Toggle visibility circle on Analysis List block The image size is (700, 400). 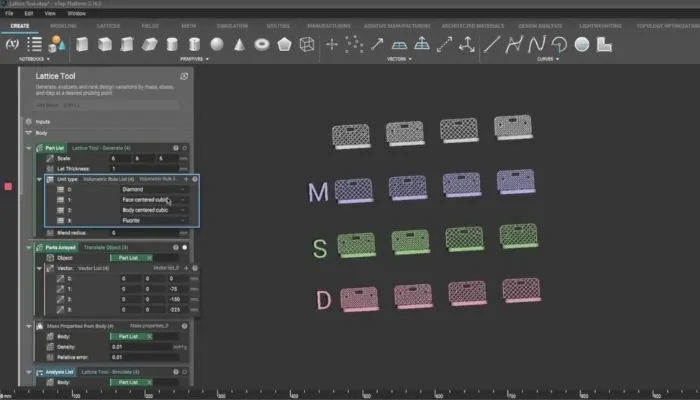[185, 372]
